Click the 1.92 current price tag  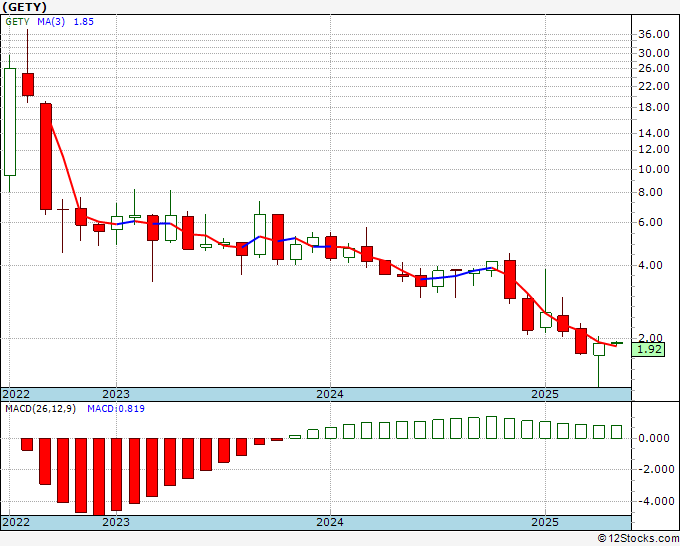click(648, 349)
